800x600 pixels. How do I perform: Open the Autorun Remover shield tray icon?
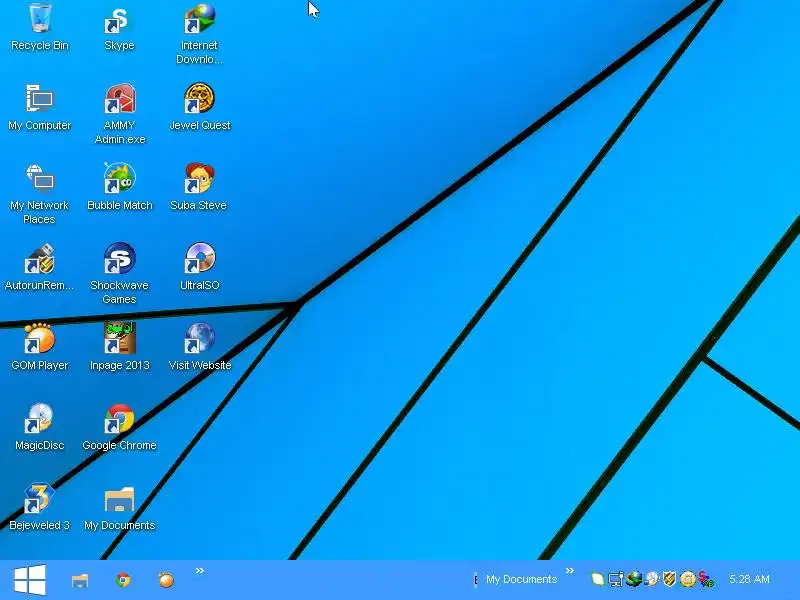point(669,579)
